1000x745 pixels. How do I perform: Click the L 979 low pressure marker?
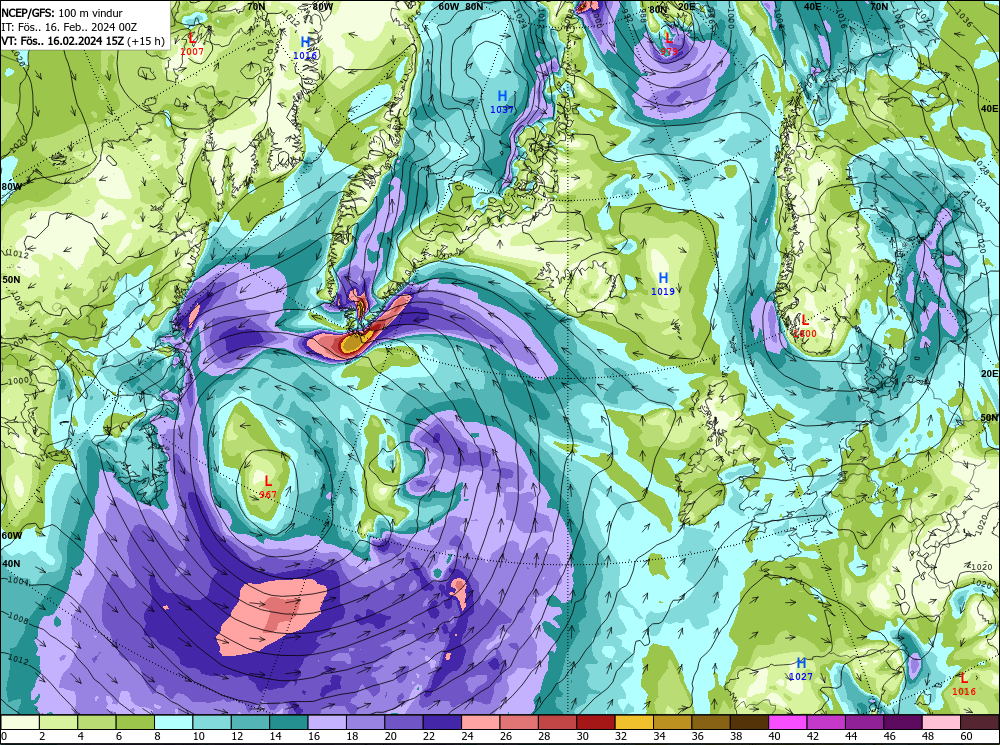tap(668, 44)
